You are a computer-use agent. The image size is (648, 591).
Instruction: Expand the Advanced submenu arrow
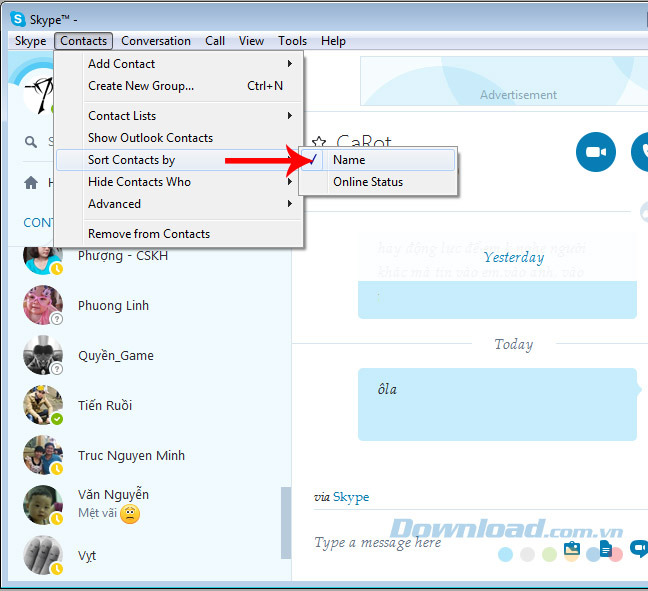pyautogui.click(x=290, y=204)
